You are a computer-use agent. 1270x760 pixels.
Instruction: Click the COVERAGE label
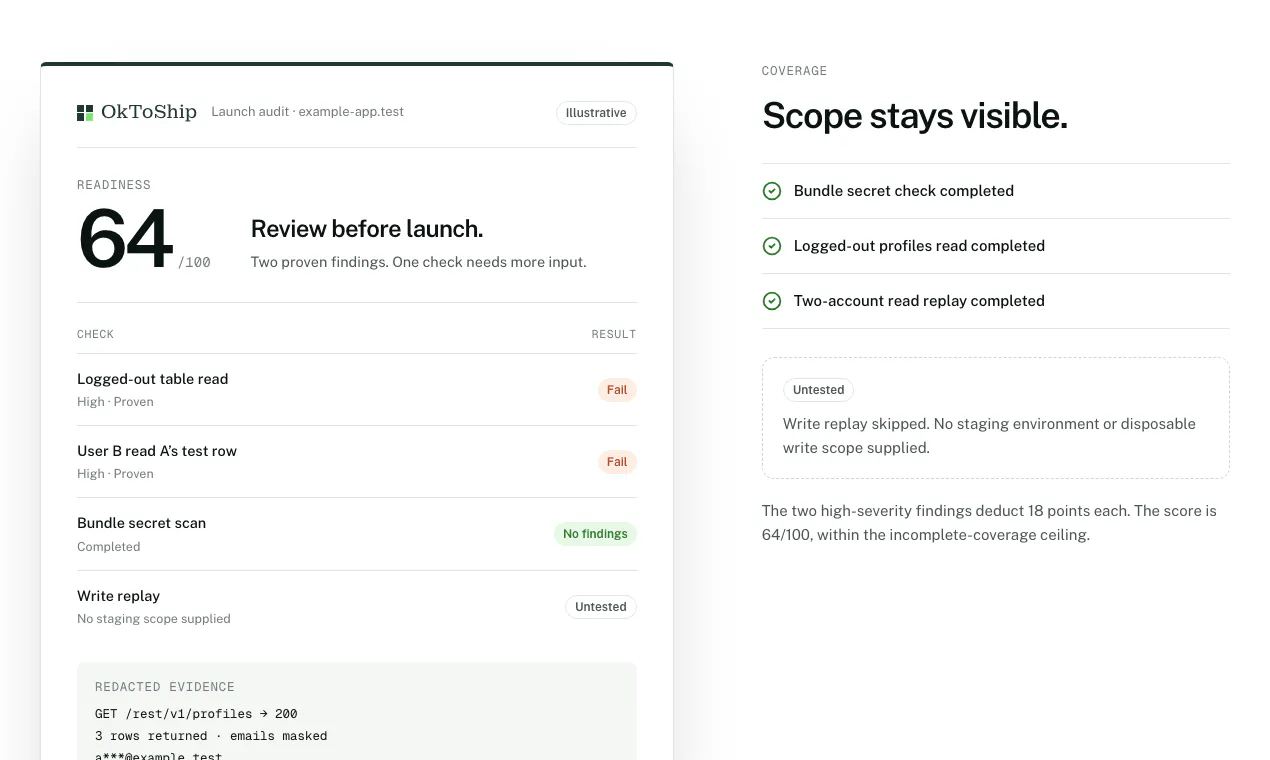795,71
